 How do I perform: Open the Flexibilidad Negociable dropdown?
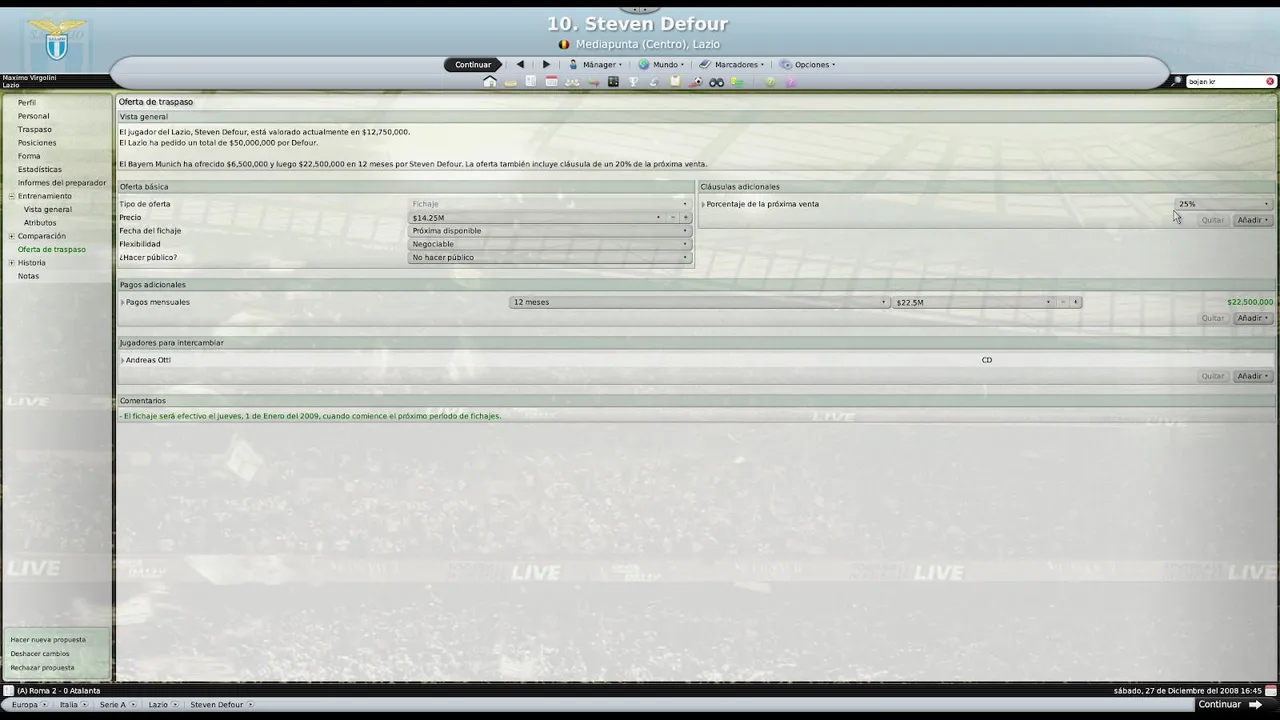(550, 244)
